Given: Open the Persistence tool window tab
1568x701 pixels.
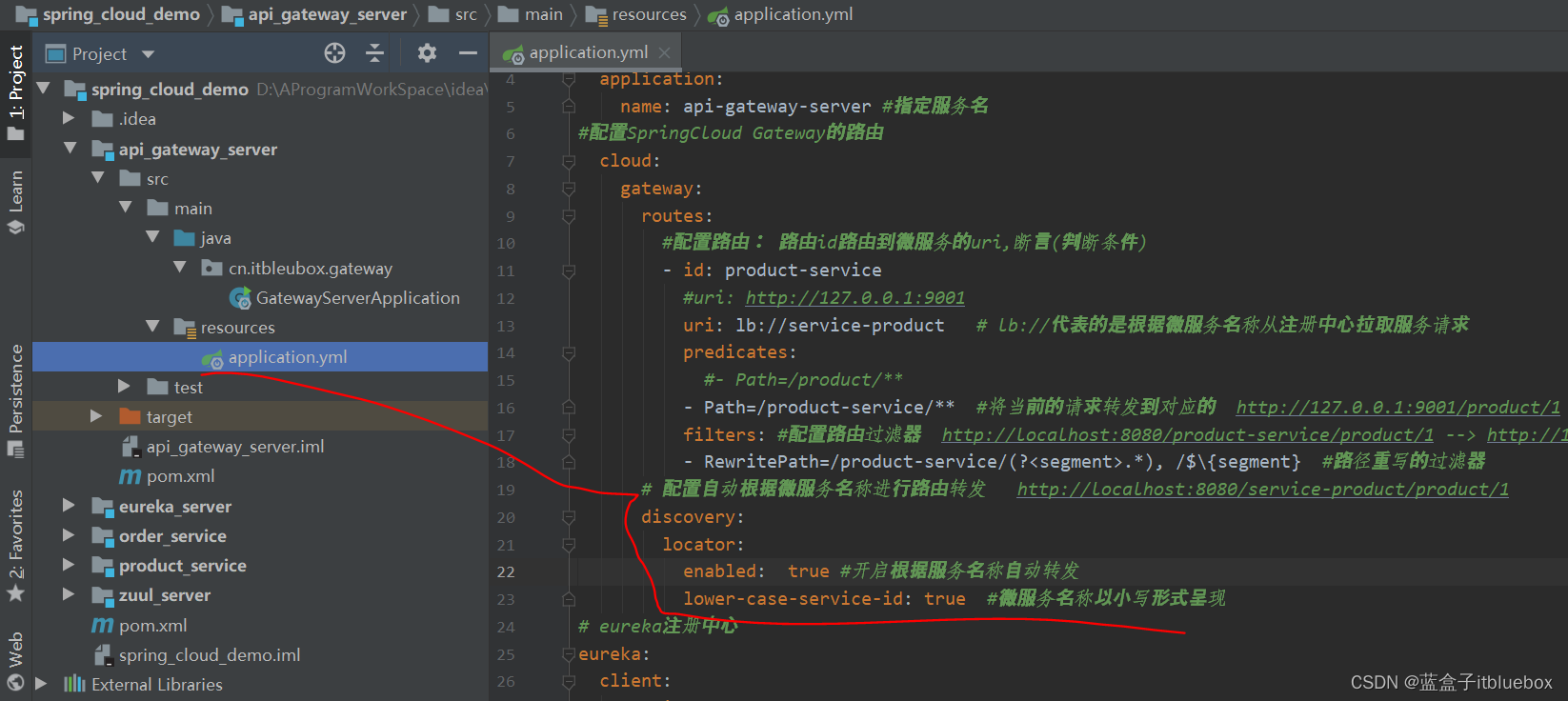Looking at the screenshot, I should point(16,400).
